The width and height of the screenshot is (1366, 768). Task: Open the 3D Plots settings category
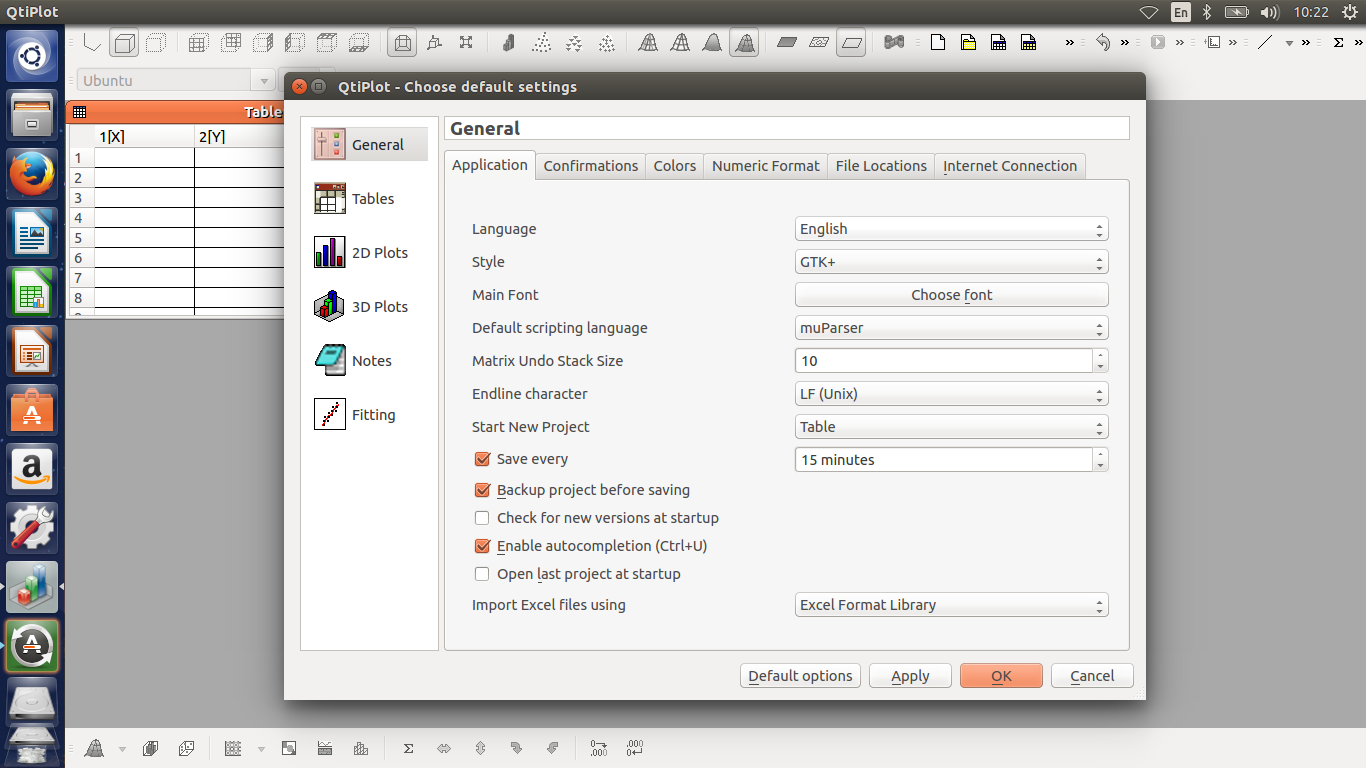coord(369,306)
